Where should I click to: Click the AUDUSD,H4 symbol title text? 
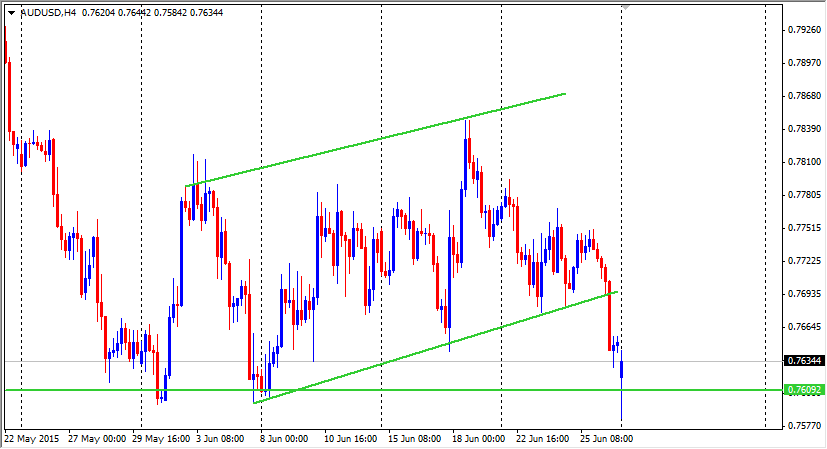pyautogui.click(x=49, y=13)
